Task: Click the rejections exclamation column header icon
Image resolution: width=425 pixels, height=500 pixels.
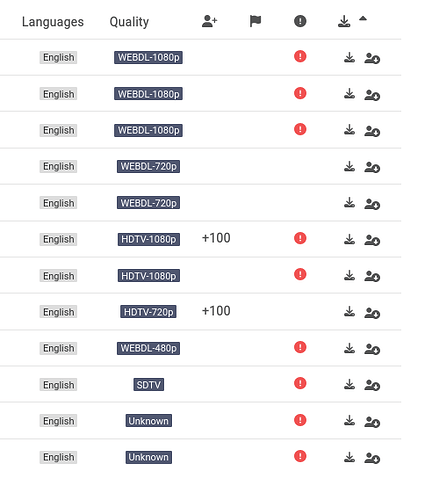Action: click(x=300, y=21)
